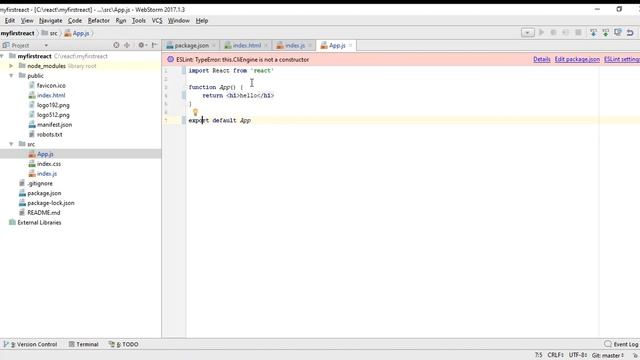Select index.css file

tap(49, 164)
